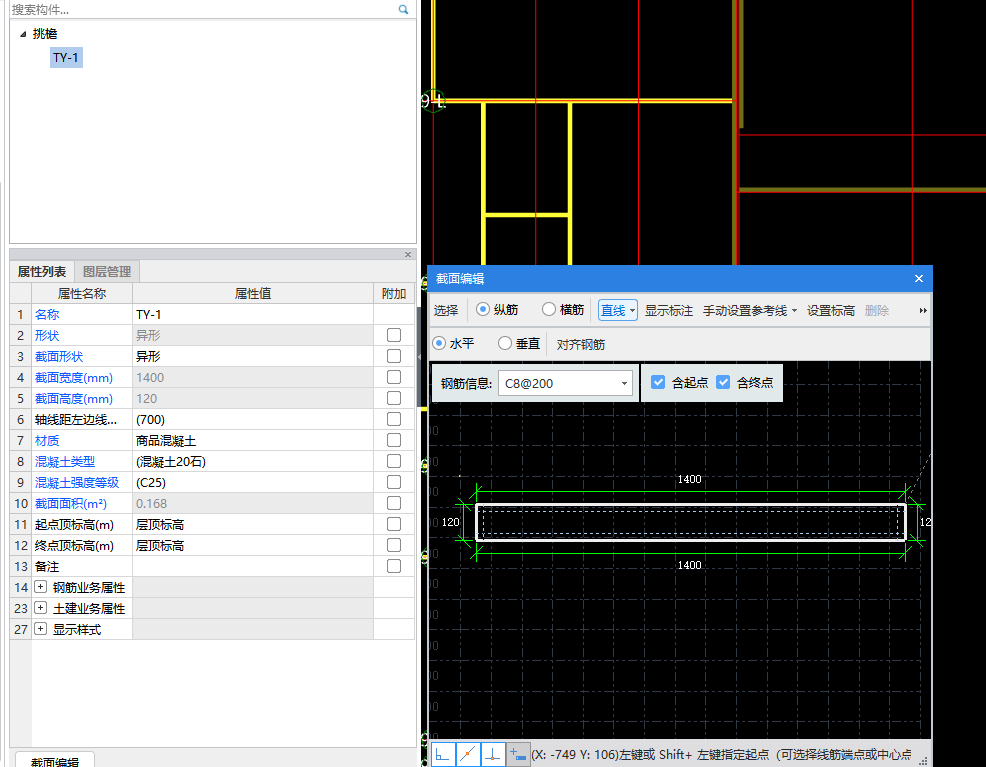Click the 轴线距左边线 value (700)

[x=253, y=420]
